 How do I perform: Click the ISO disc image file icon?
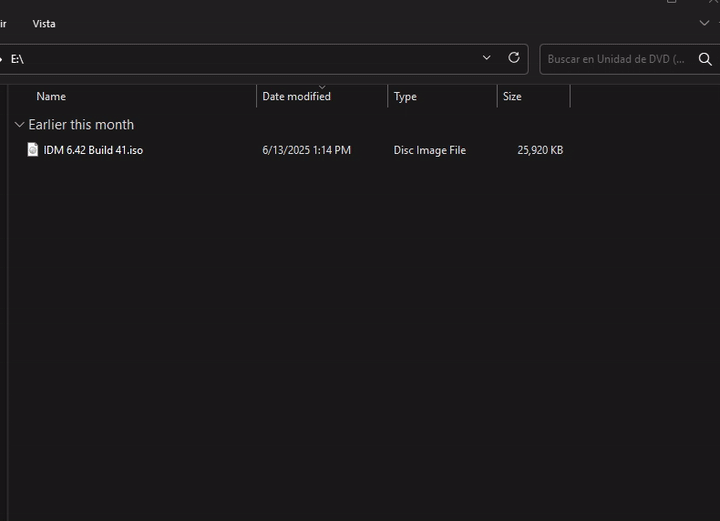(x=33, y=150)
